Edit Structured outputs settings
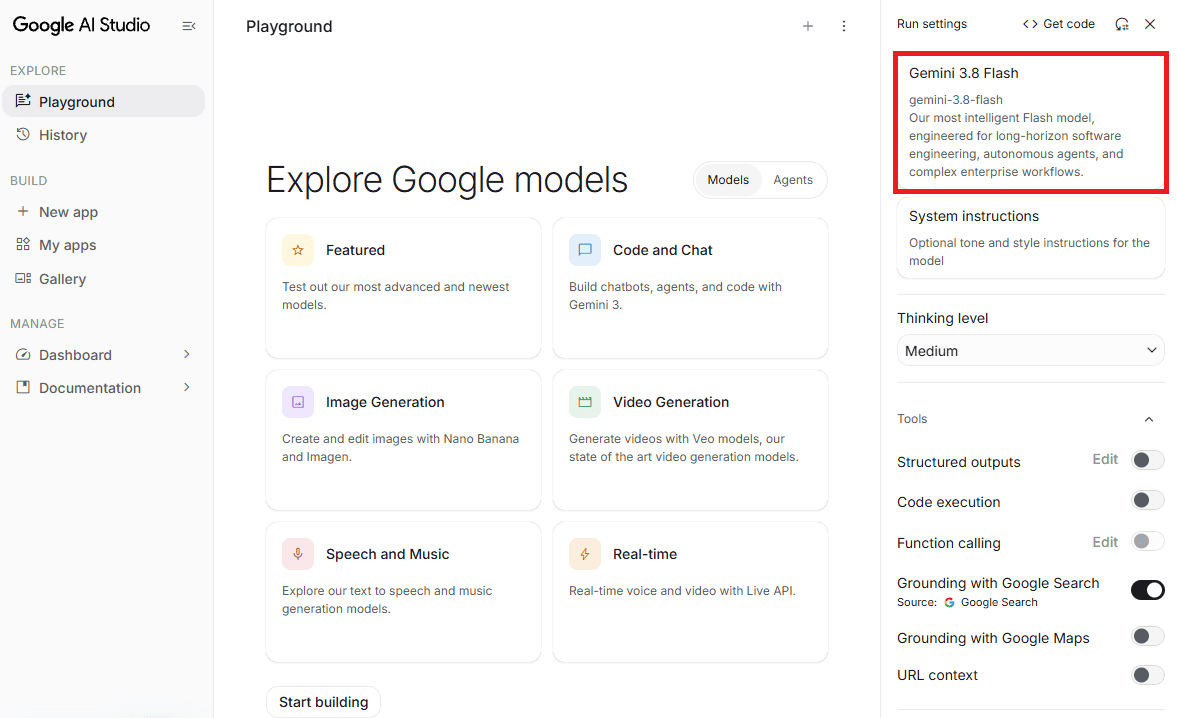Image resolution: width=1177 pixels, height=718 pixels. click(x=1105, y=459)
